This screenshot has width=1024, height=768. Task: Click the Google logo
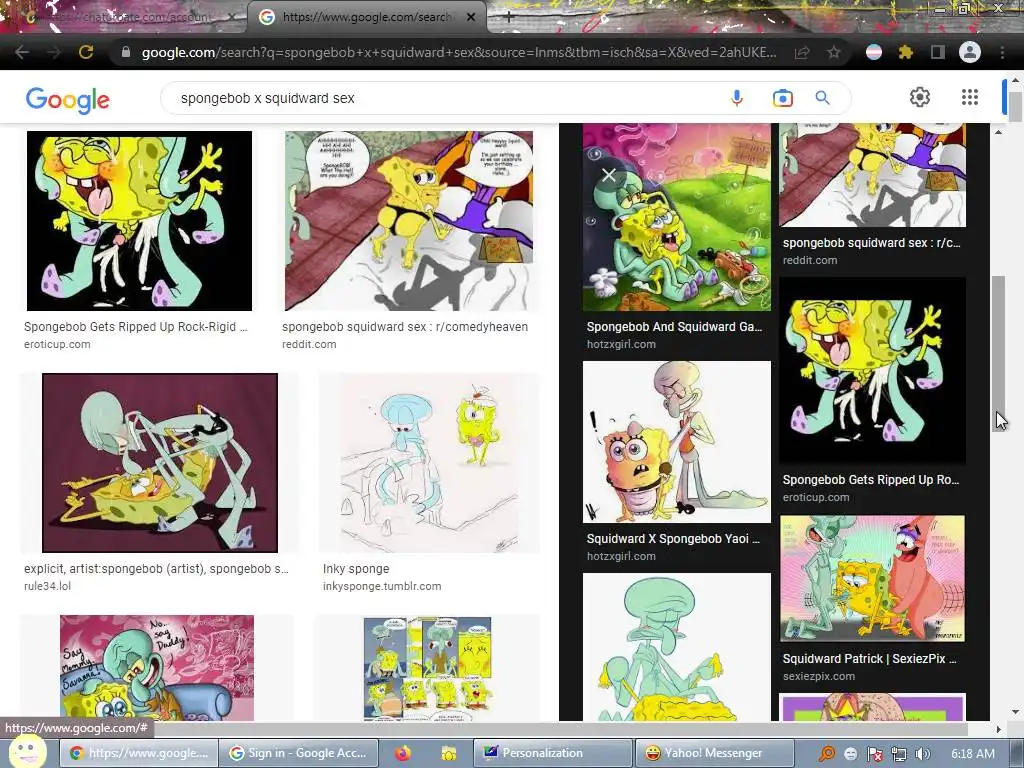[x=68, y=100]
